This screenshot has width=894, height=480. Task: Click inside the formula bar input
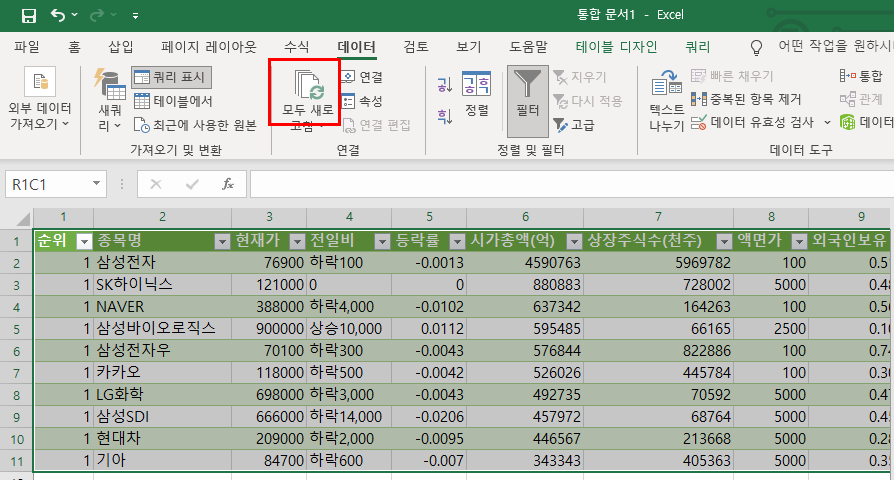(x=572, y=184)
